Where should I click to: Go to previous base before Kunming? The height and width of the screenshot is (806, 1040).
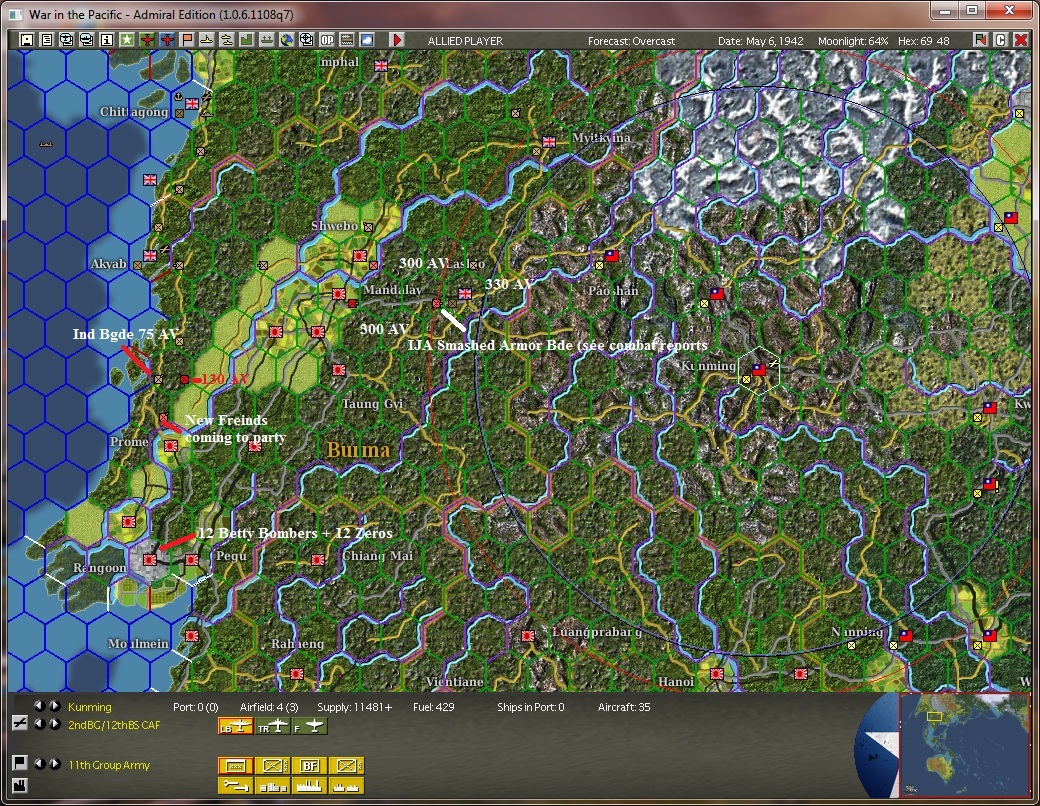coord(40,706)
